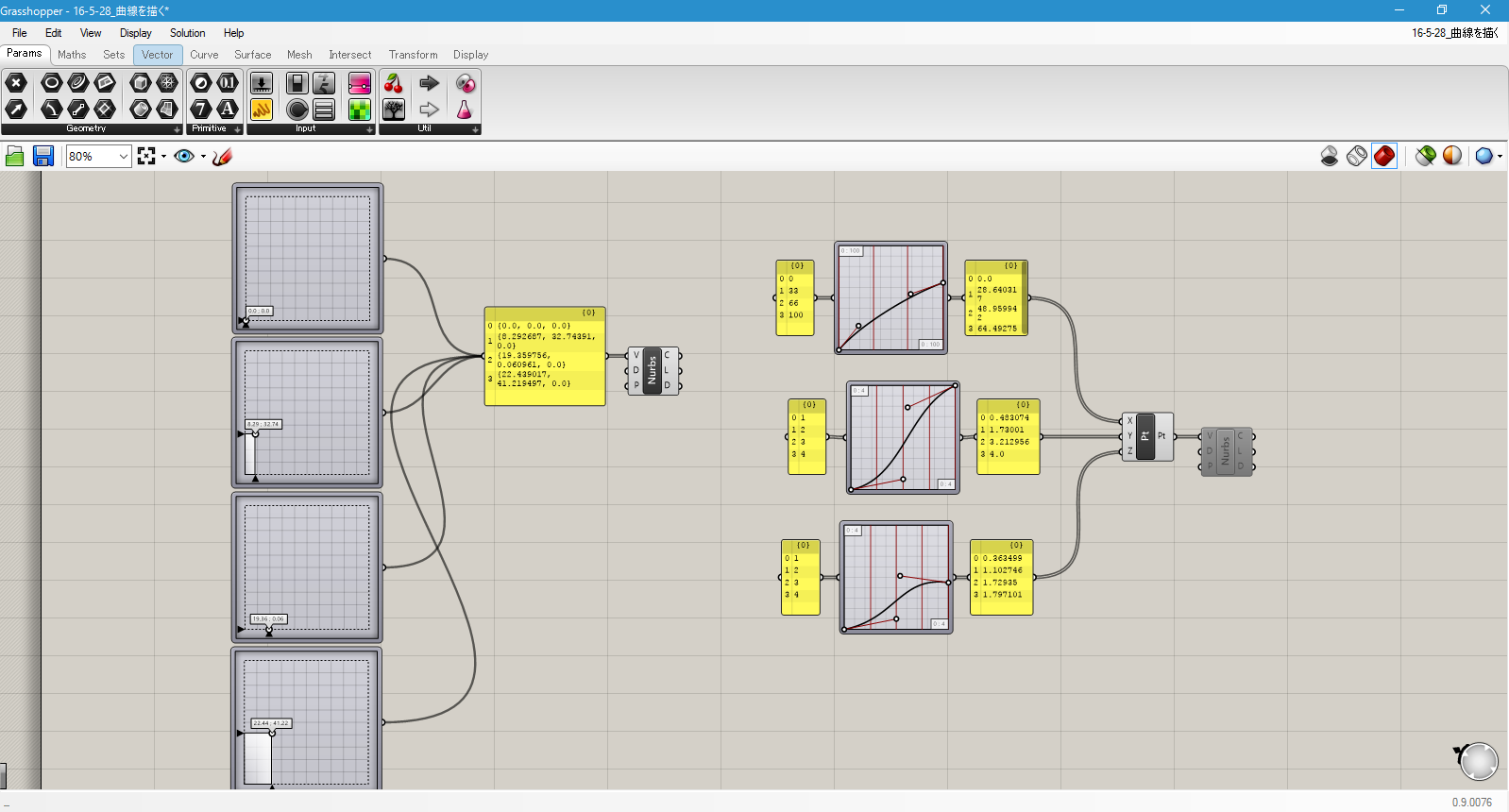Expand the eye view options arrow
Viewport: 1509px width, 812px height.
(x=203, y=157)
